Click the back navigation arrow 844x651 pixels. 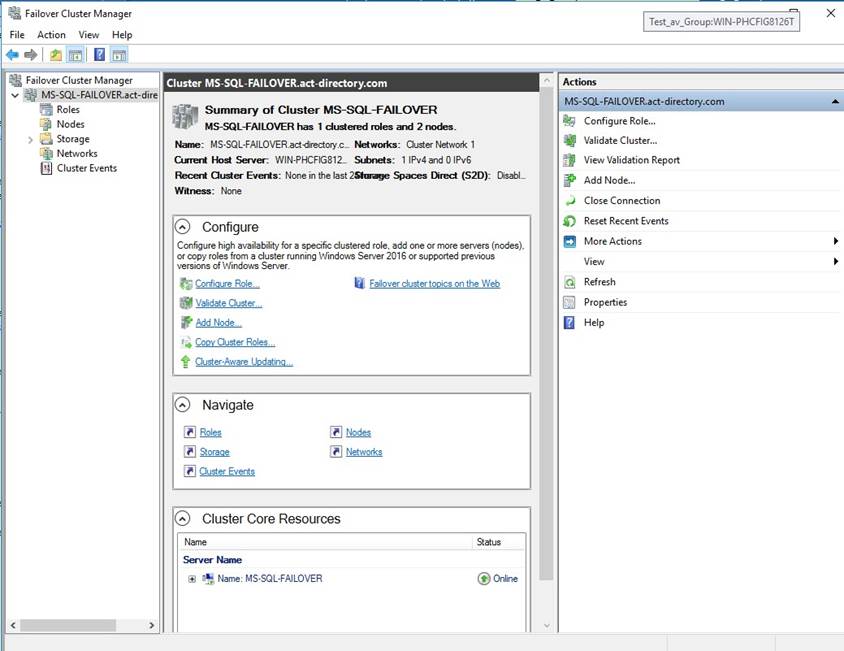pos(12,54)
